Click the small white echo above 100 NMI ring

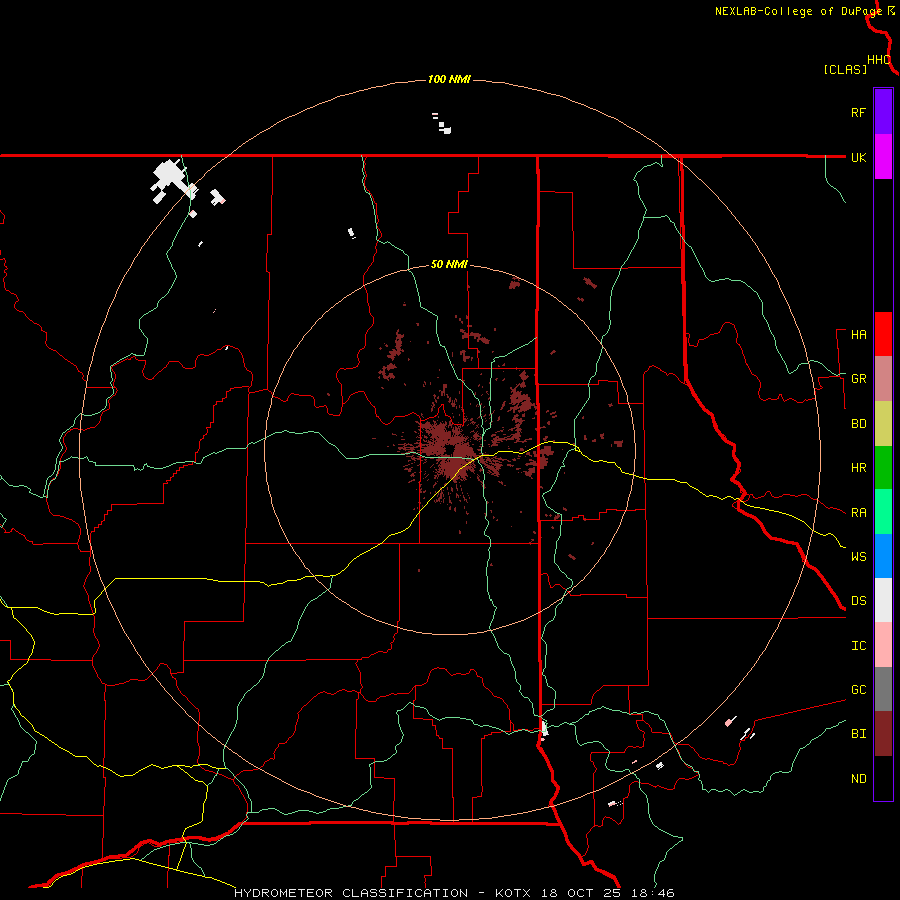[x=442, y=123]
